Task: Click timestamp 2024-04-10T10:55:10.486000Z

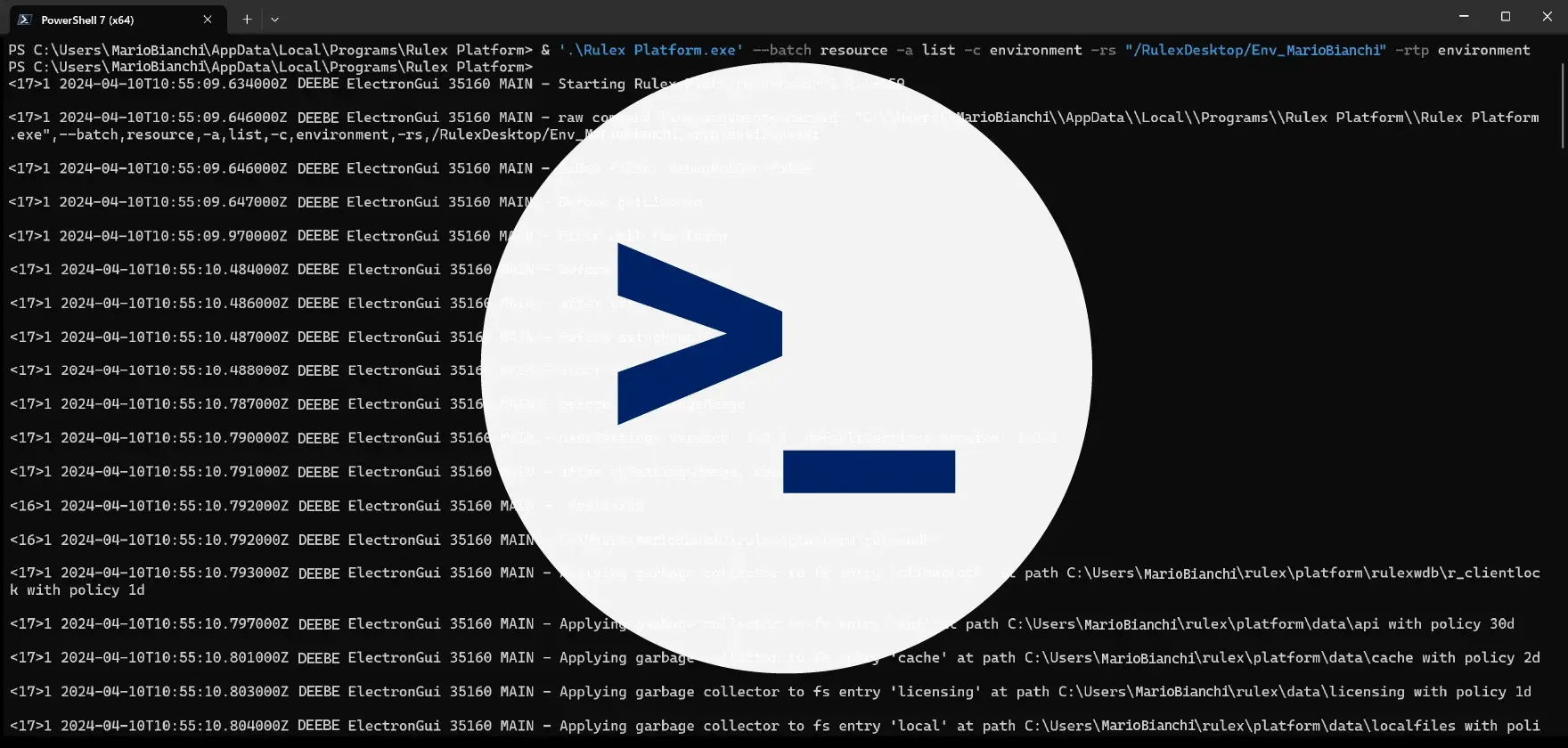Action: (x=175, y=304)
